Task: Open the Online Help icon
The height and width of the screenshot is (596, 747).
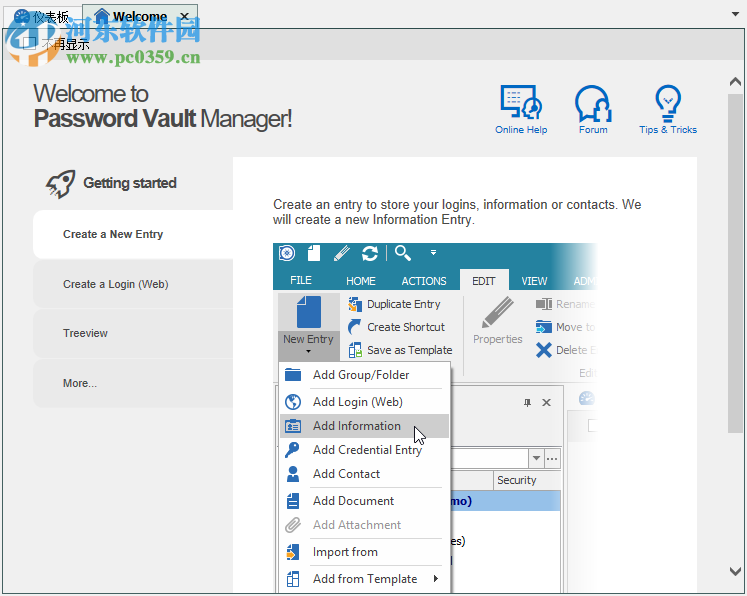Action: point(521,102)
